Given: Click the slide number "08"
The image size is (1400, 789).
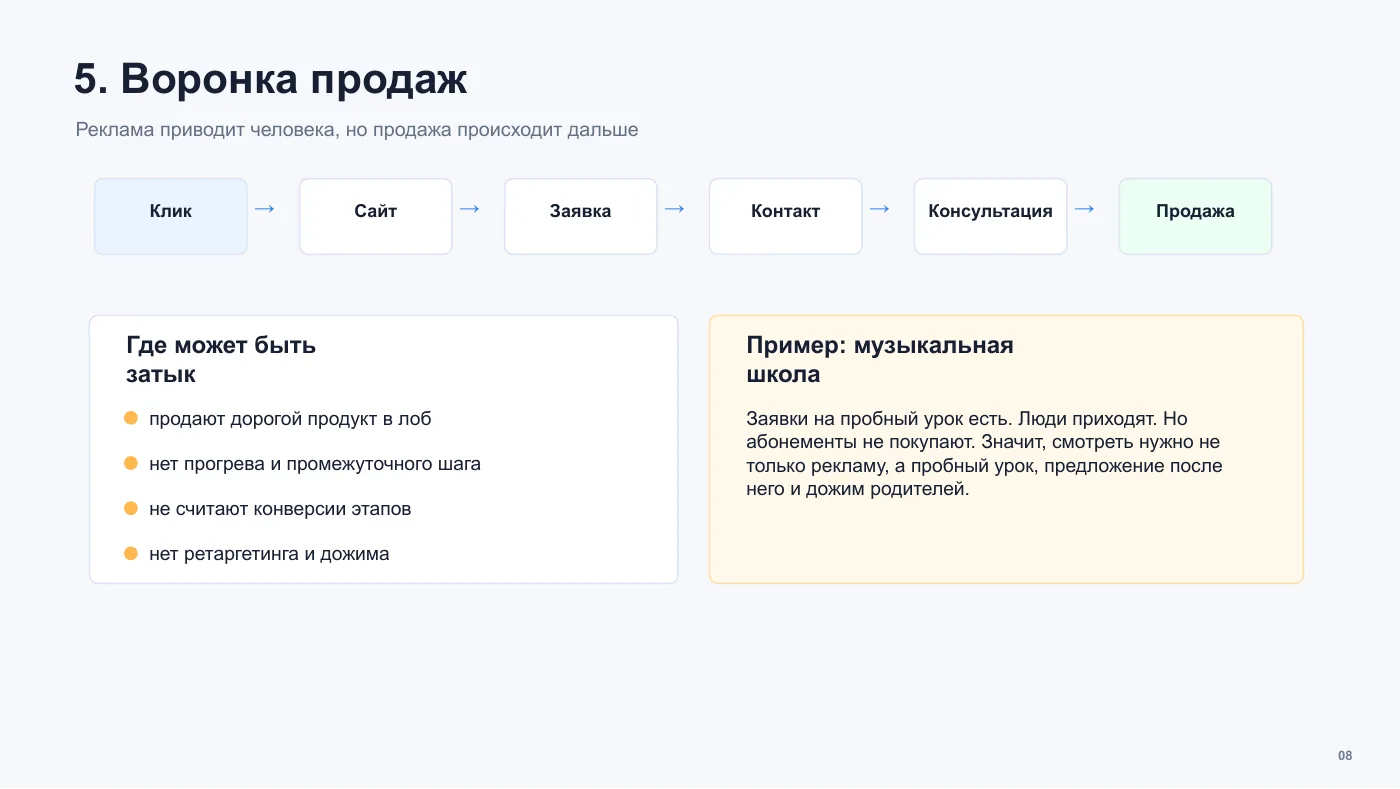Looking at the screenshot, I should [1345, 756].
